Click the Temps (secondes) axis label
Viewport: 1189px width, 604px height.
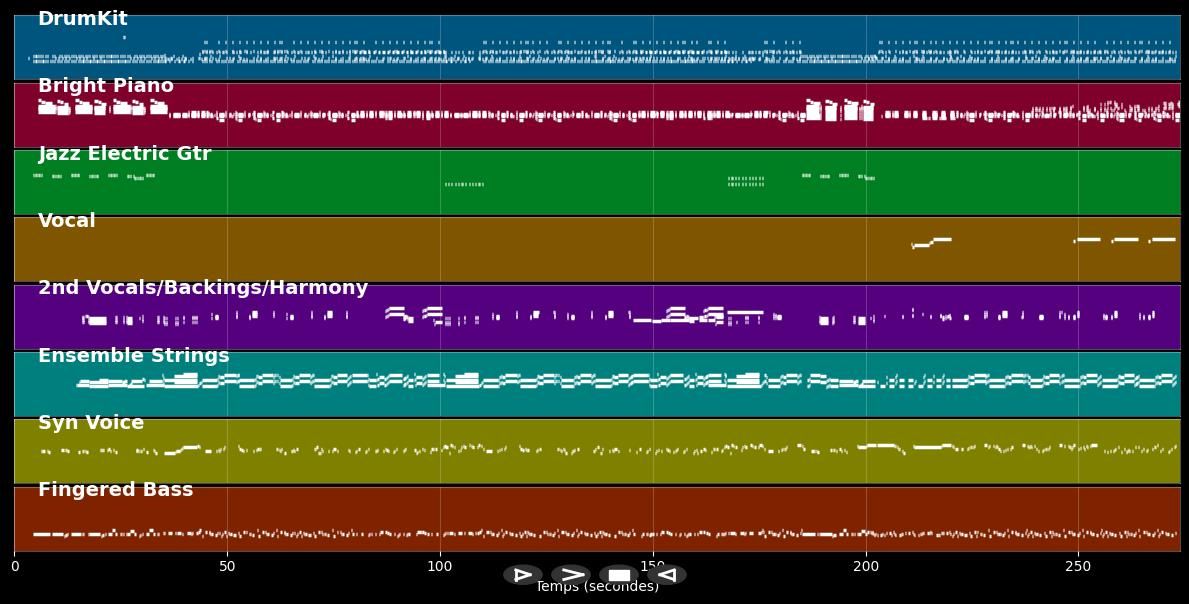pyautogui.click(x=597, y=587)
